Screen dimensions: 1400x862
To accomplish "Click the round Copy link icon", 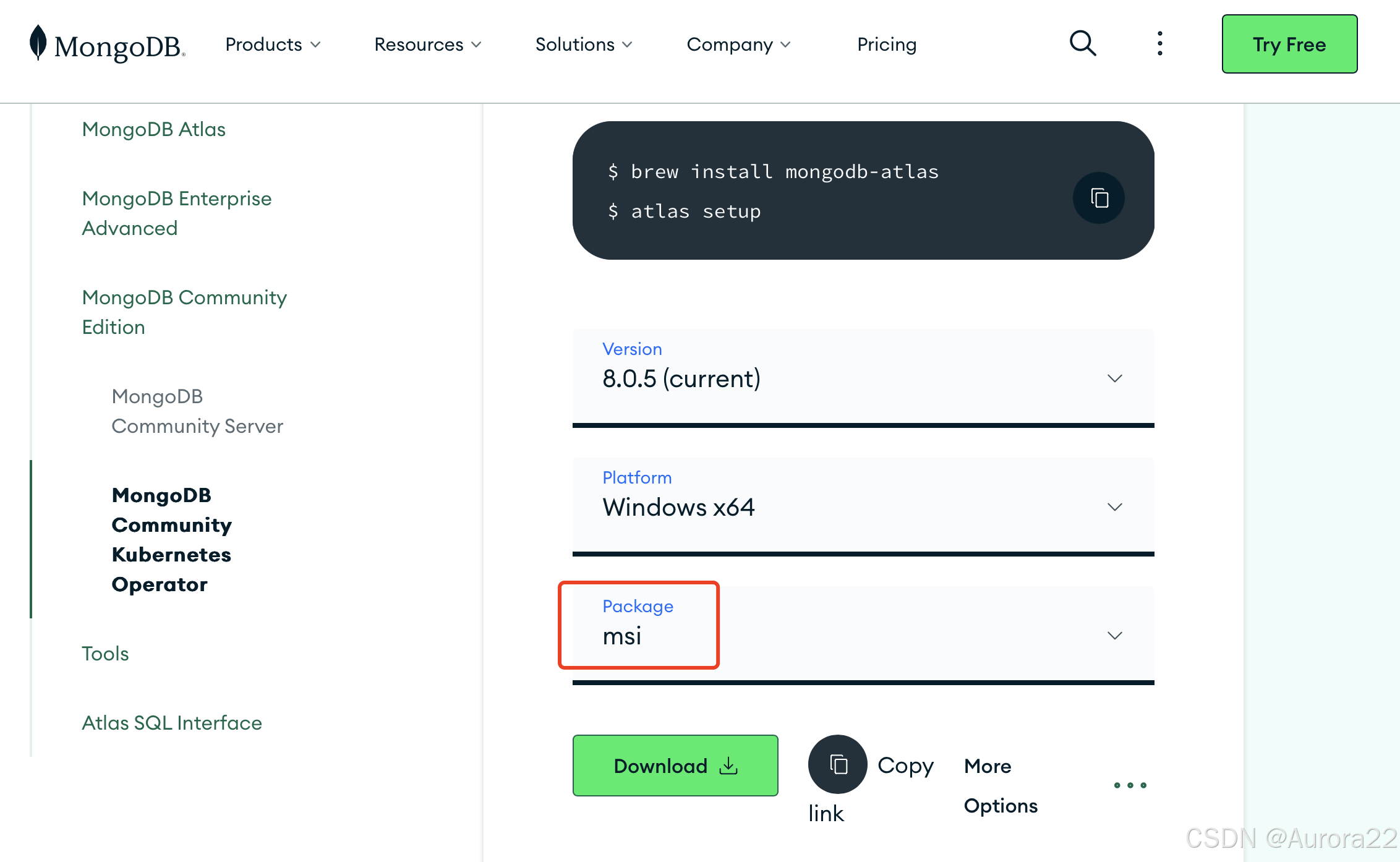I will click(x=837, y=764).
